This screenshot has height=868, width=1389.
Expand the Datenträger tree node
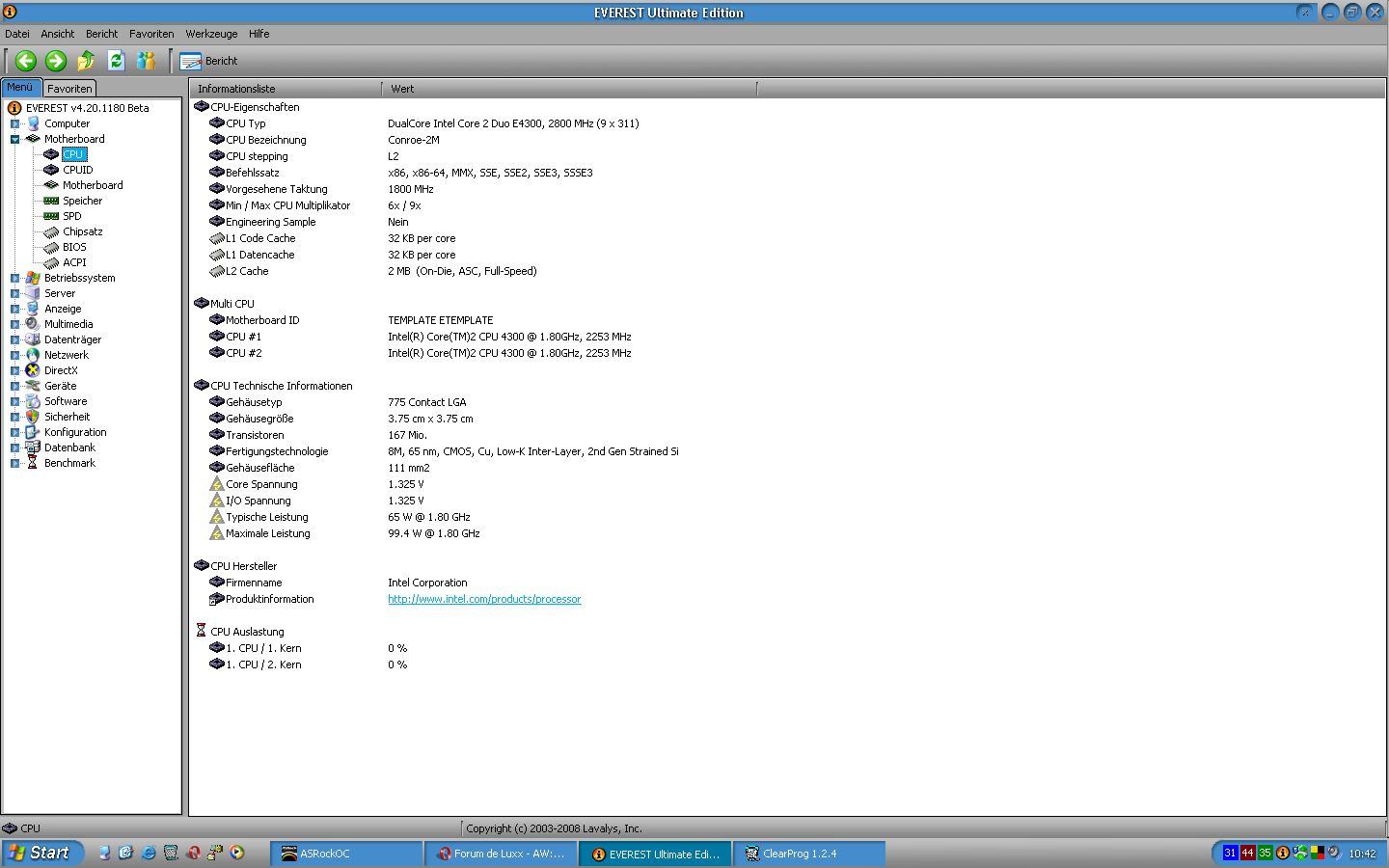pyautogui.click(x=14, y=339)
